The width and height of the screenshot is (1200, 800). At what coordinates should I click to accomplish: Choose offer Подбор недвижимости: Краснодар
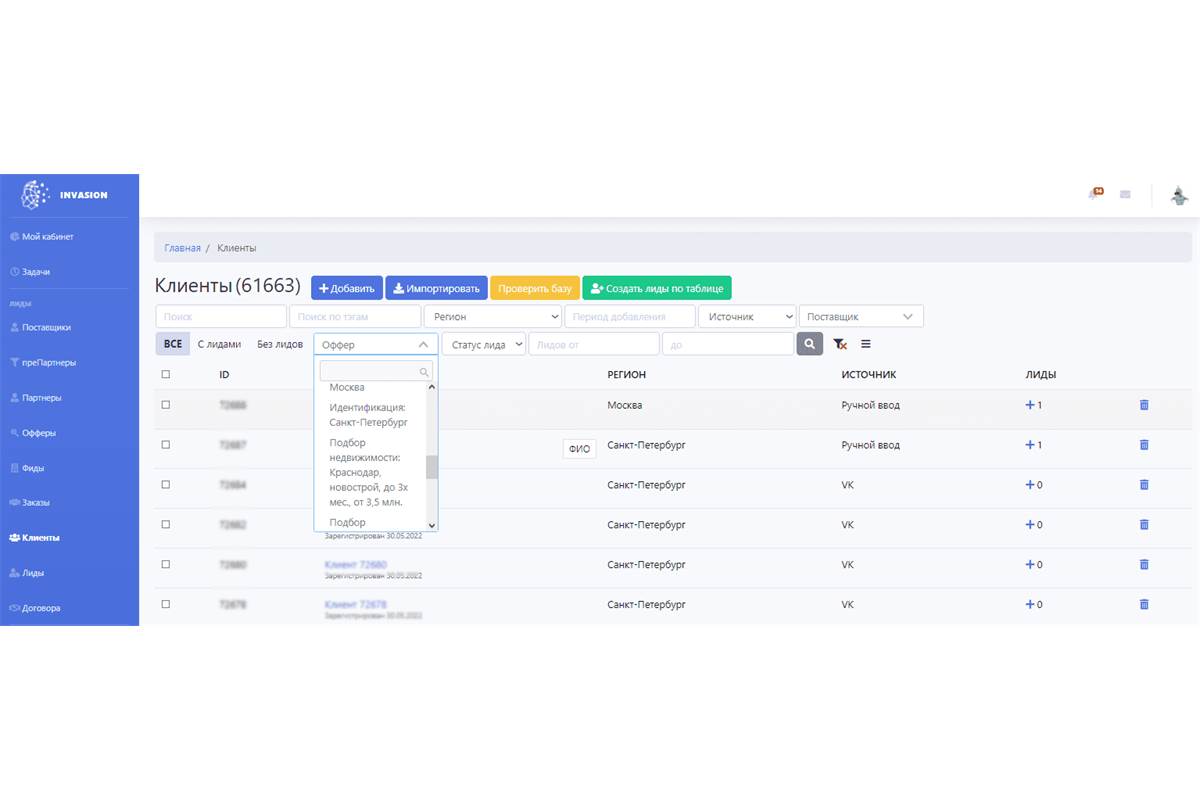(x=368, y=472)
